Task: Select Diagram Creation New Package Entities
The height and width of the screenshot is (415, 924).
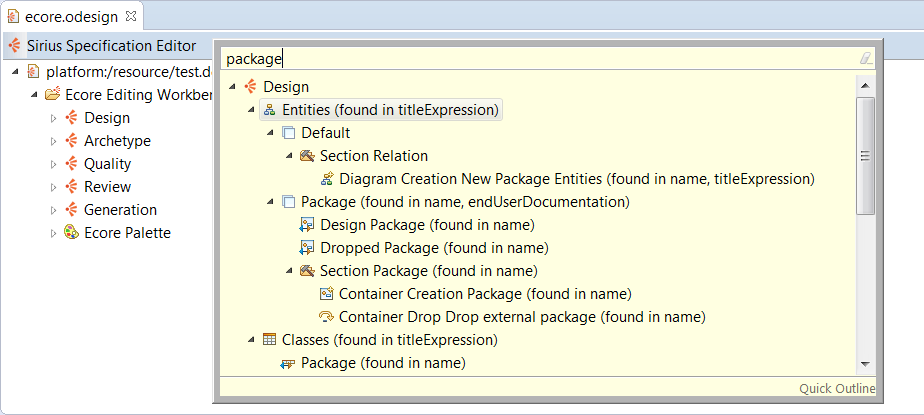Action: [x=577, y=179]
